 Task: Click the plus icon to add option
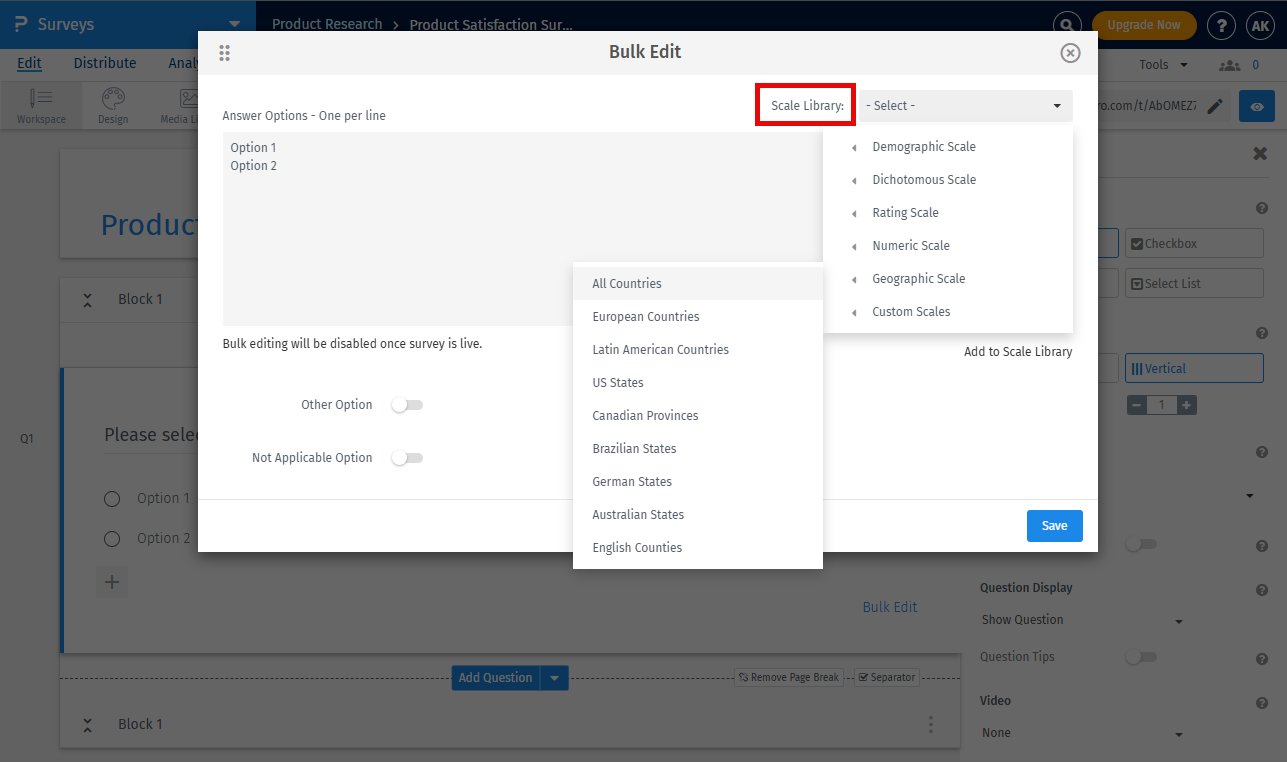112,582
